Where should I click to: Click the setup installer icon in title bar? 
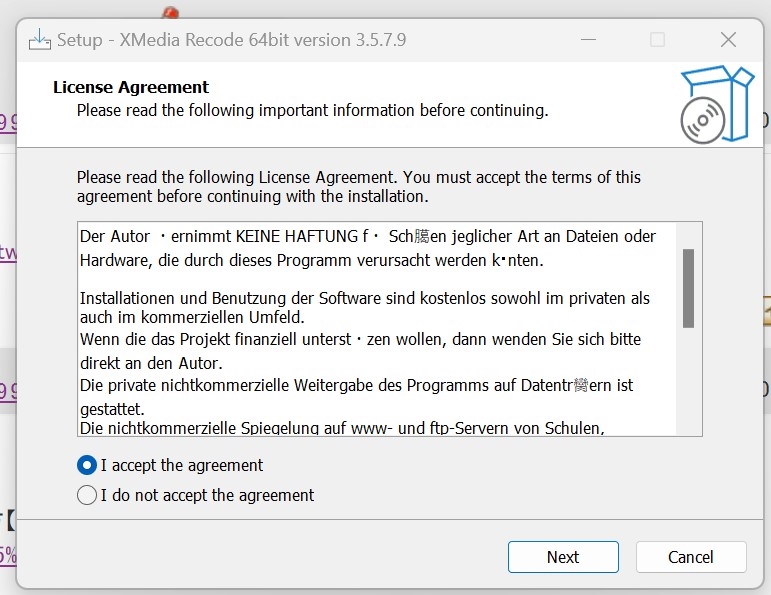[x=39, y=40]
